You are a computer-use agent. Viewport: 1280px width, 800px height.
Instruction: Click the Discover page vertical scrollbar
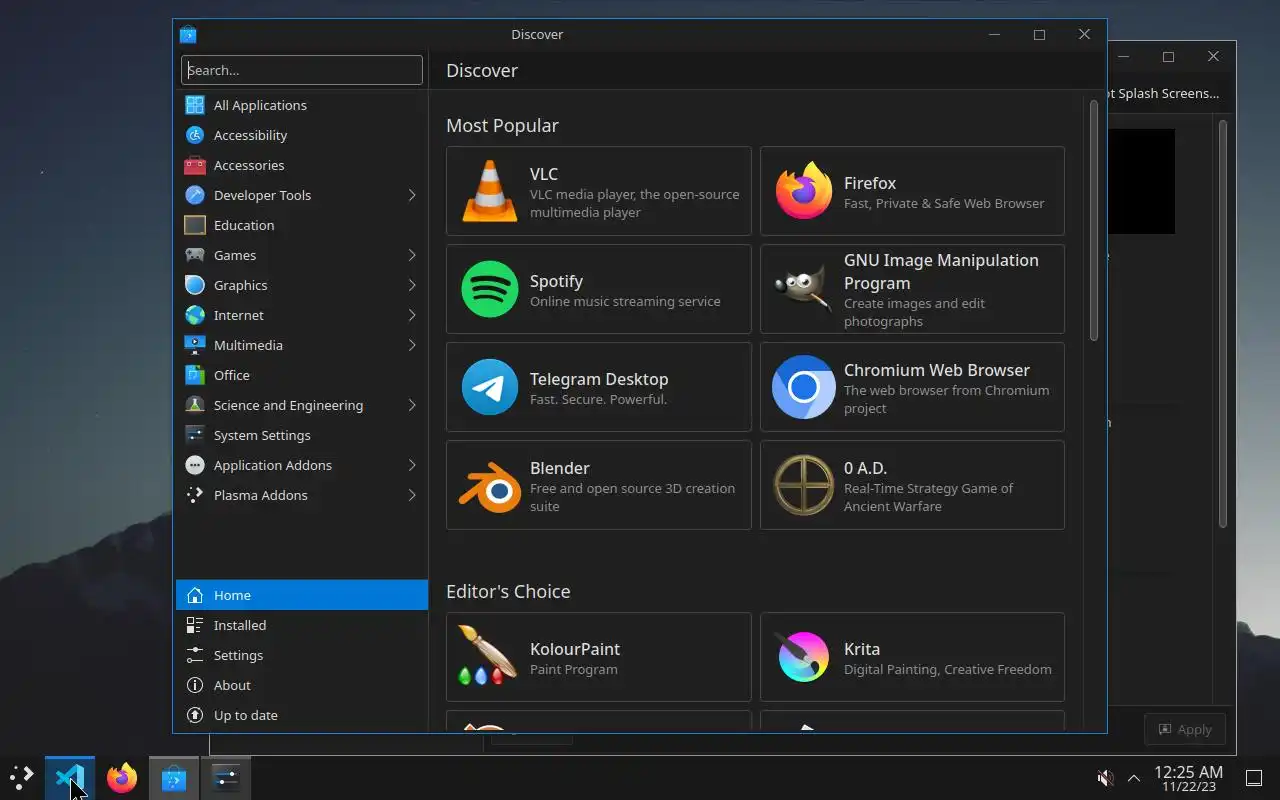[1094, 220]
